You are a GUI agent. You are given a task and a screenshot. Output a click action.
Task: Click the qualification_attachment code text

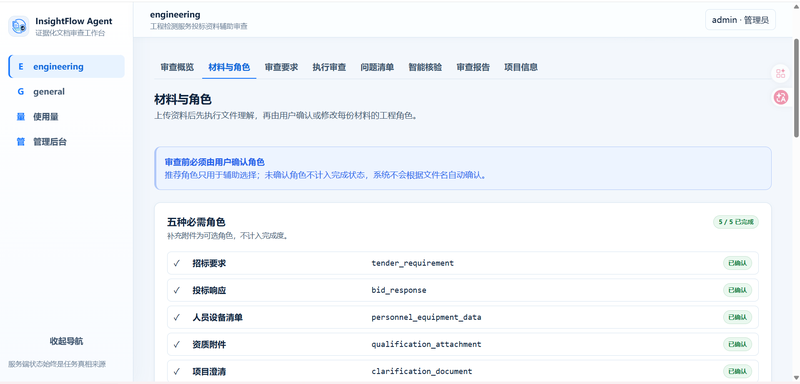point(426,344)
